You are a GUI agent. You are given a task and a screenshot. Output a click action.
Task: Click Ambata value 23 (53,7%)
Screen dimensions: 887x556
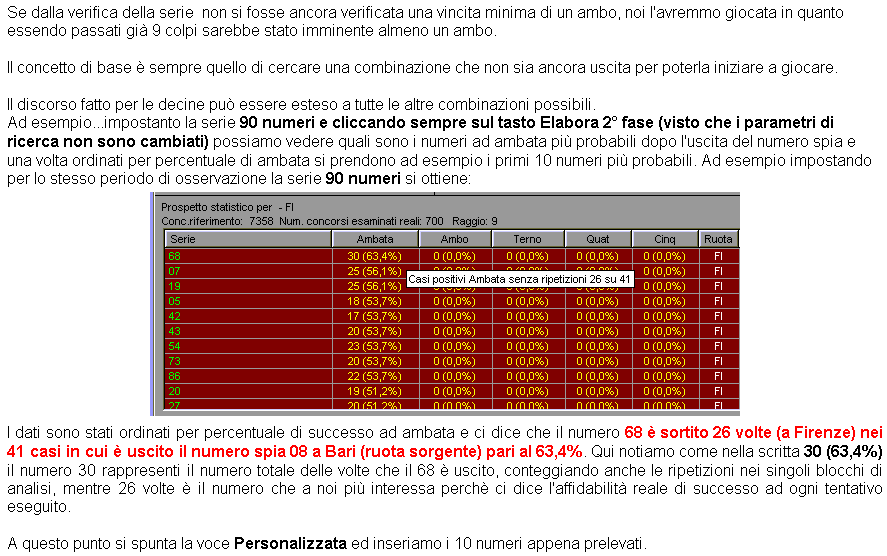374,346
